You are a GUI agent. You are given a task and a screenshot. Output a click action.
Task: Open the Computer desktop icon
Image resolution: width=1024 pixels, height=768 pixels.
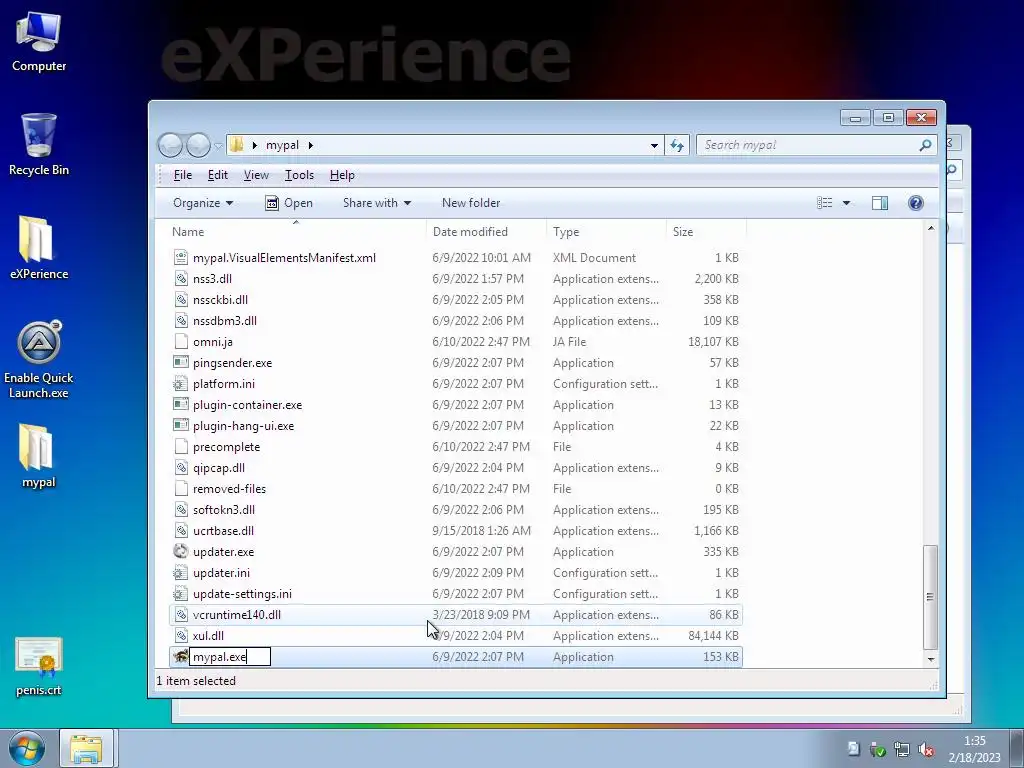[39, 42]
